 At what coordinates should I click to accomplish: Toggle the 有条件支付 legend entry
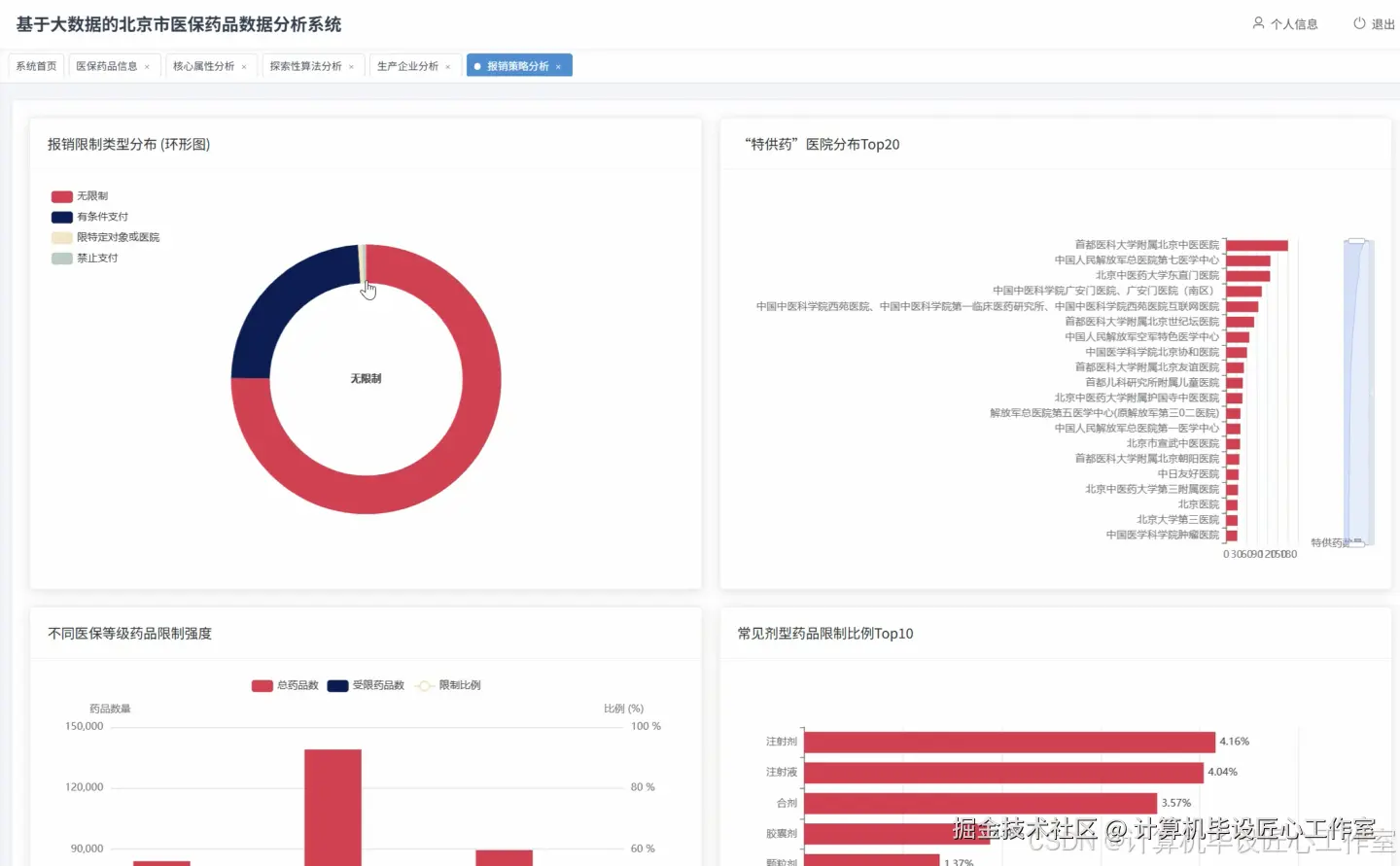(x=89, y=217)
